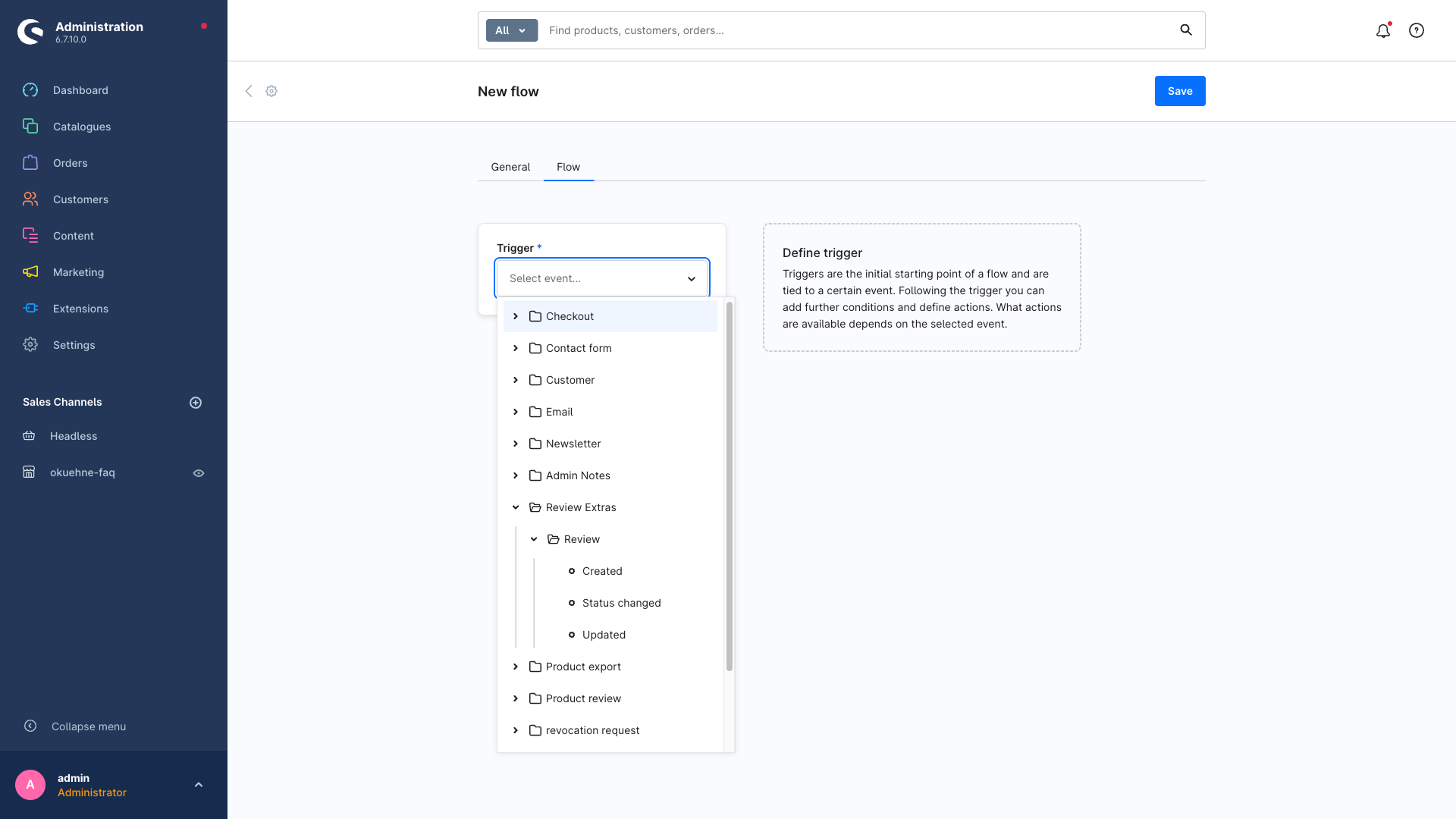Click the Orders bag icon

coord(30,163)
